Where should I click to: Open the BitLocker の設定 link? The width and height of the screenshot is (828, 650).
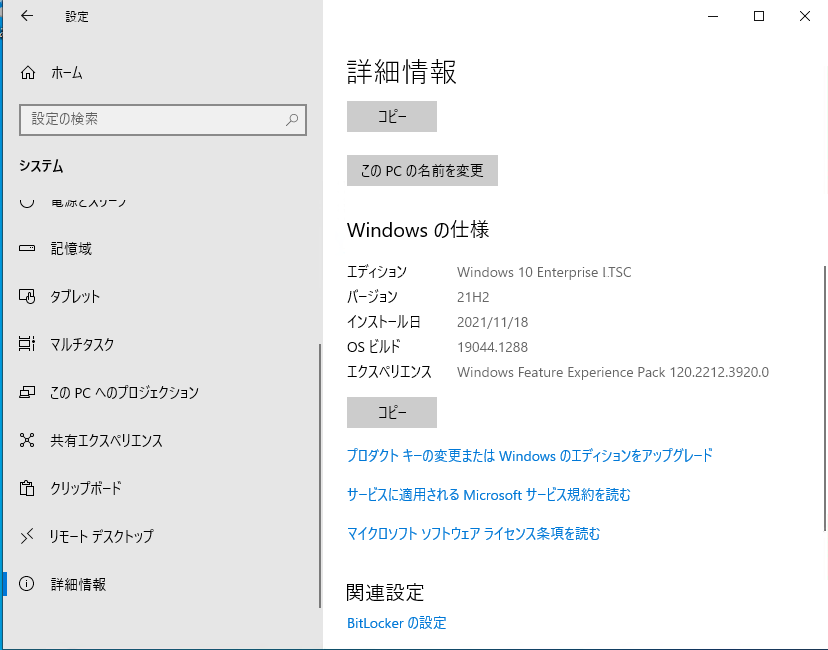click(x=397, y=623)
